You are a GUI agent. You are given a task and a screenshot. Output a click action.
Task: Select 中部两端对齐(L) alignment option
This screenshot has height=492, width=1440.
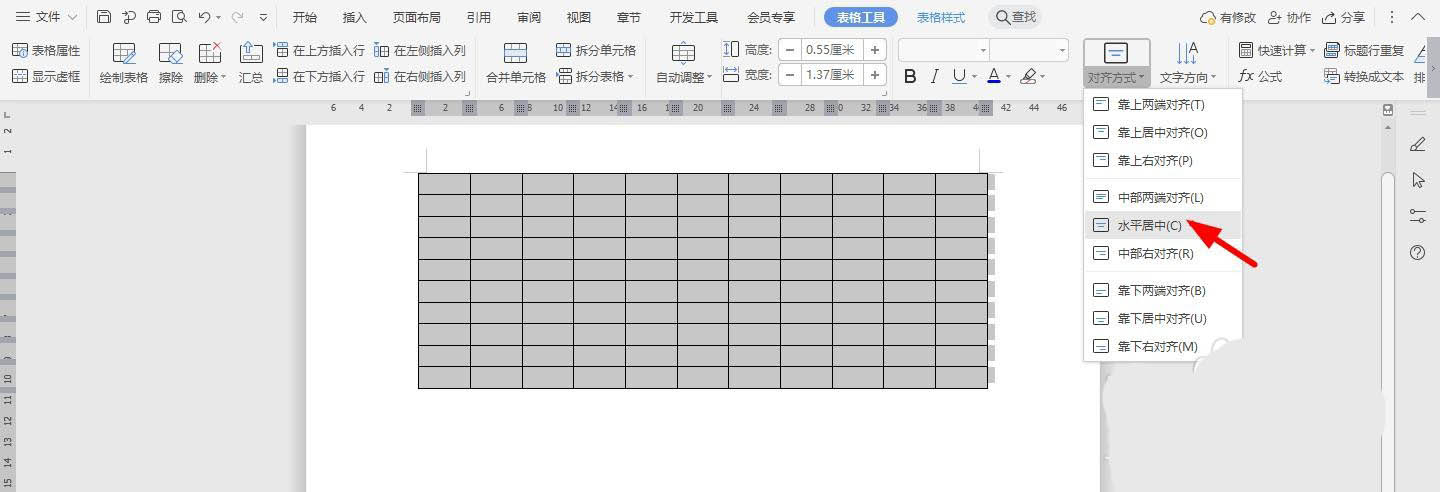coord(1162,197)
